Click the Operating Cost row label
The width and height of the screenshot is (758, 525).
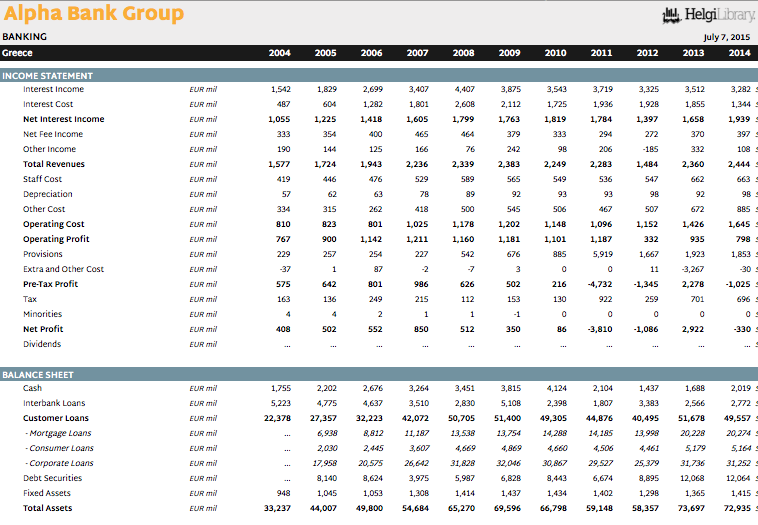[x=54, y=224]
